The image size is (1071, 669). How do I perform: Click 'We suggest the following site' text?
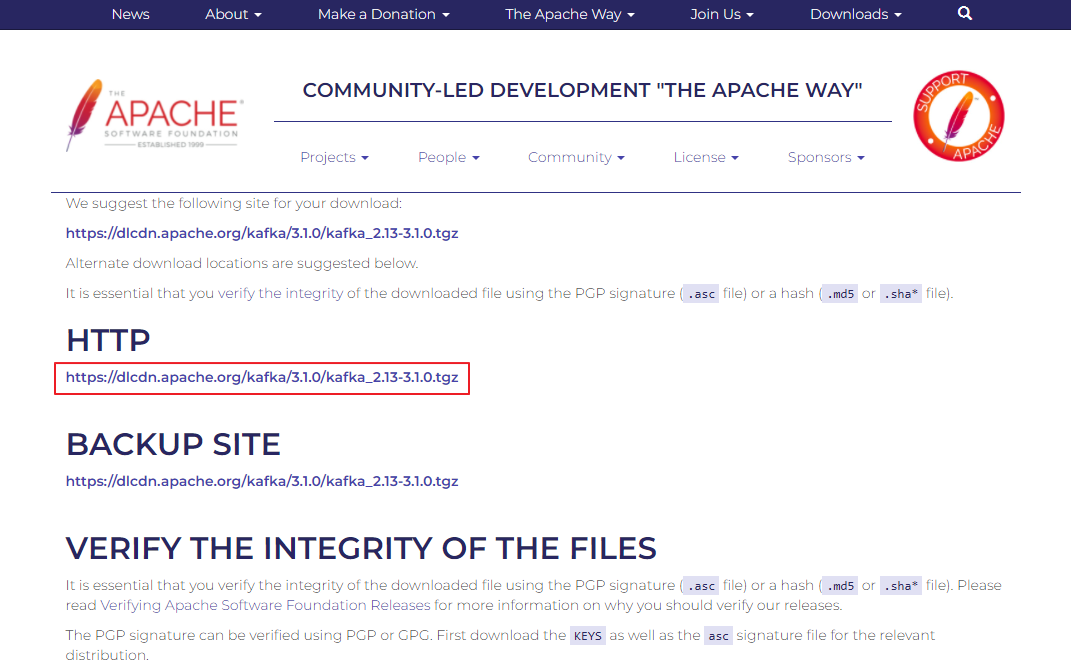[x=234, y=203]
